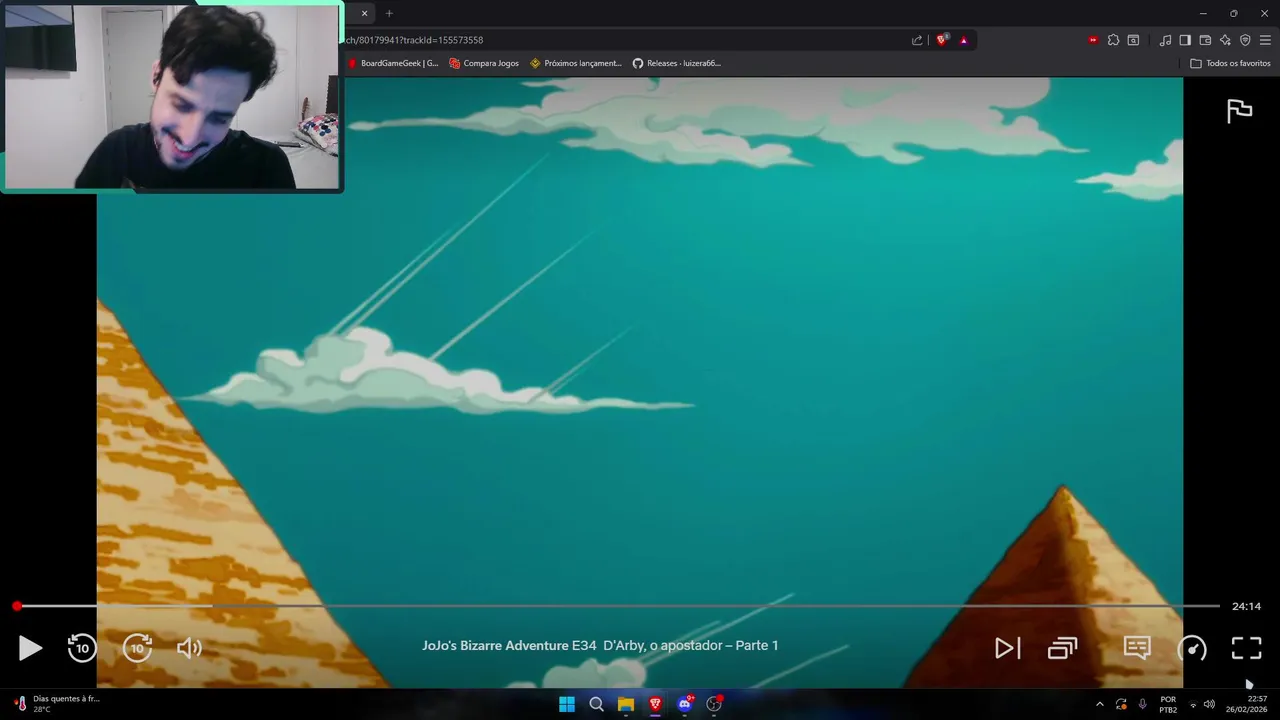Open Discord from the taskbar
1280x720 pixels.
(685, 704)
